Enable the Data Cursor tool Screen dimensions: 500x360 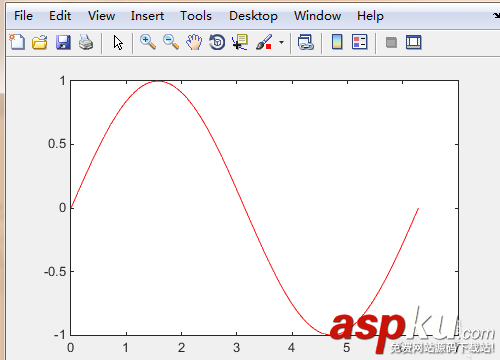pyautogui.click(x=240, y=42)
